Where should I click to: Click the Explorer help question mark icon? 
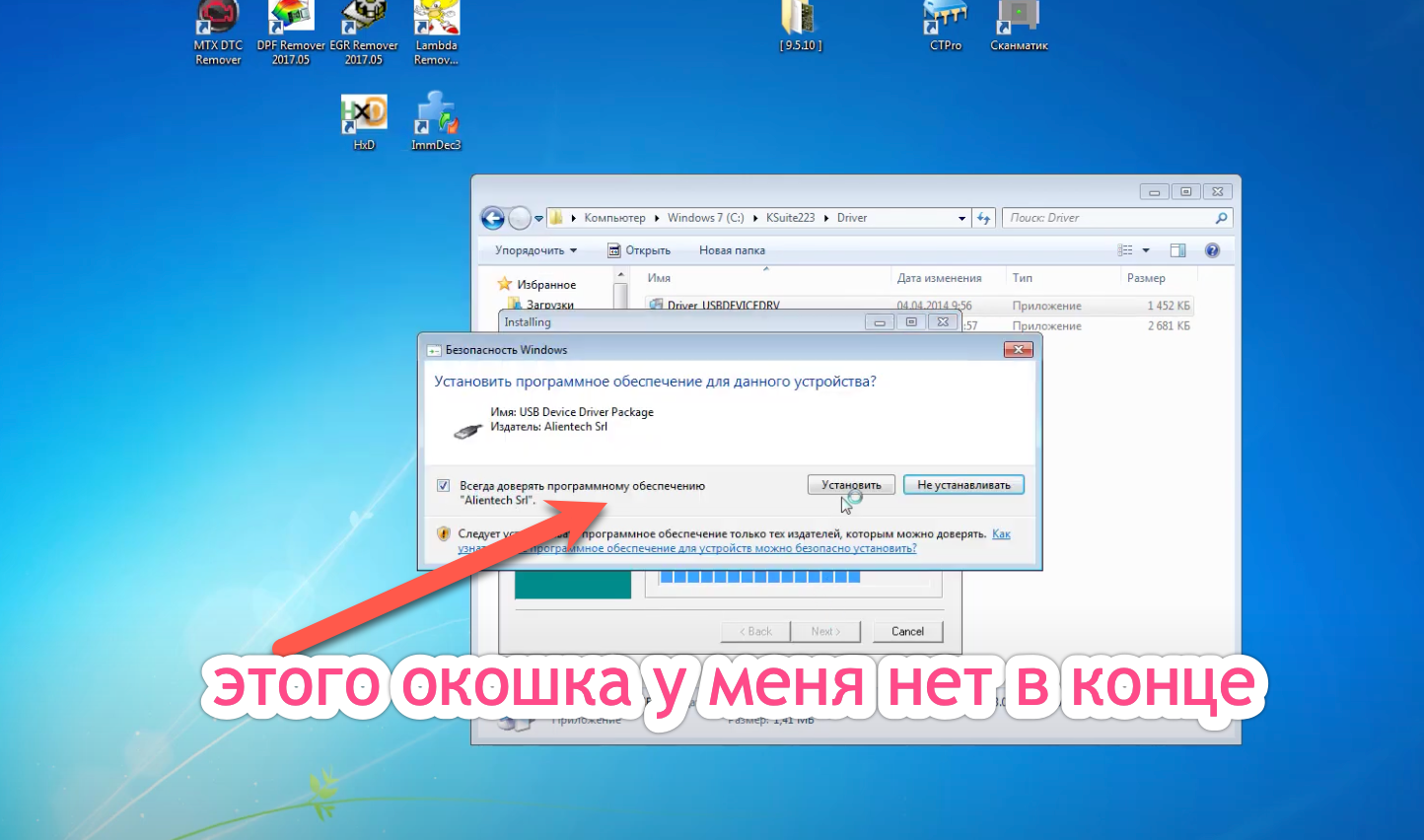1212,250
